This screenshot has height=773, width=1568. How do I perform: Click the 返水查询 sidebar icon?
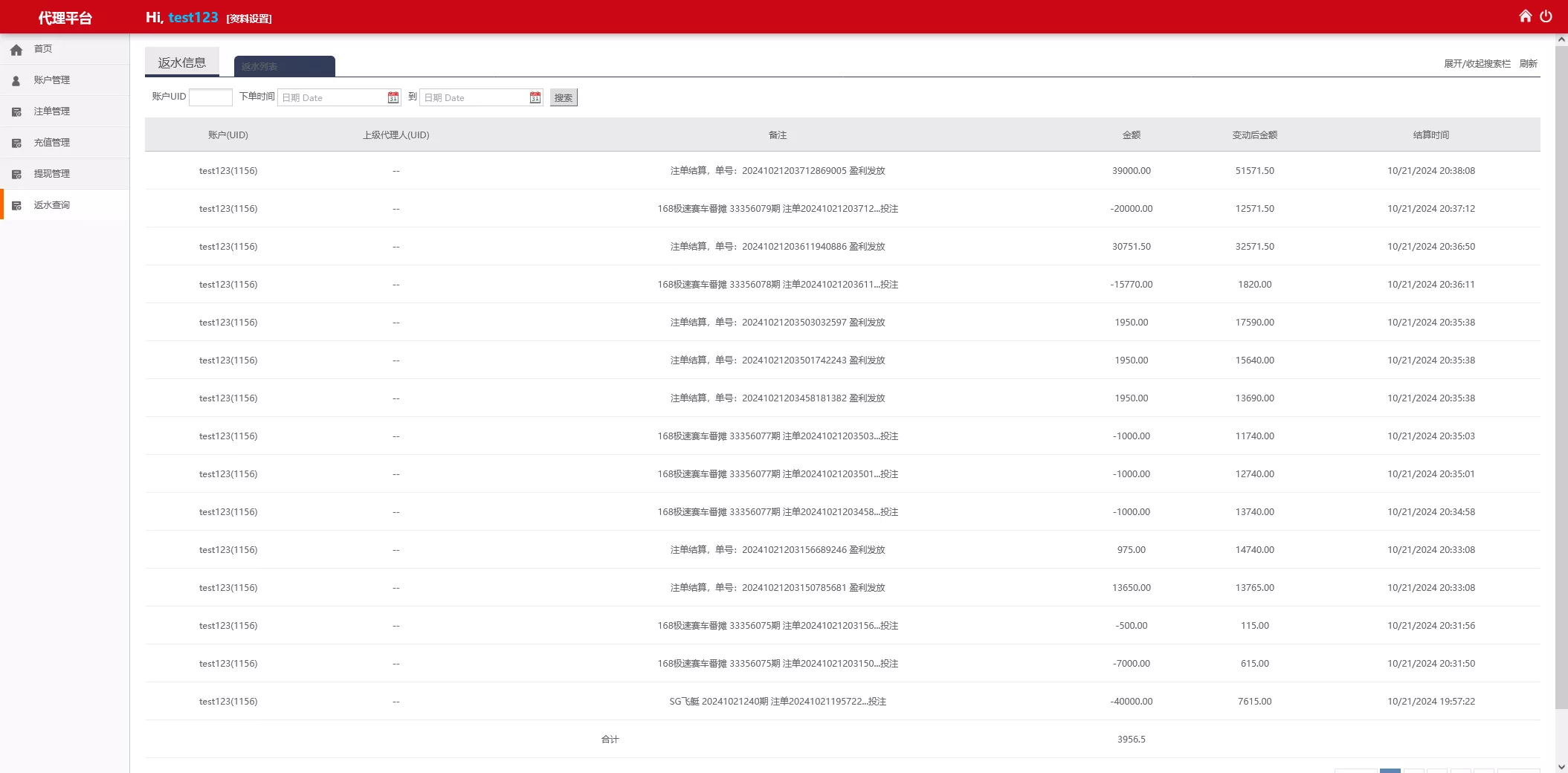[16, 204]
